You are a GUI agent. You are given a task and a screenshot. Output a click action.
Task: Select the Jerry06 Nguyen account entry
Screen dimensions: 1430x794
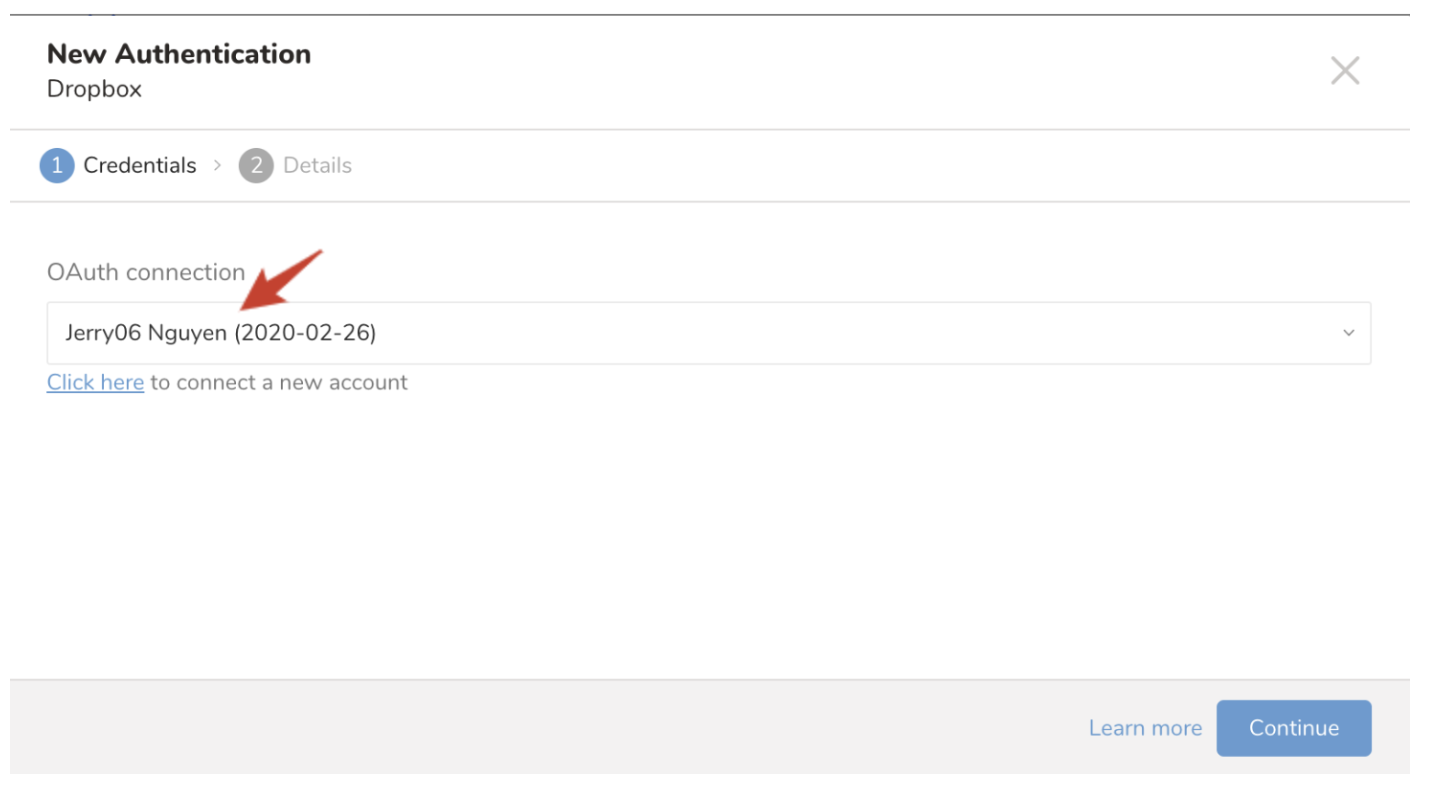[148, 333]
